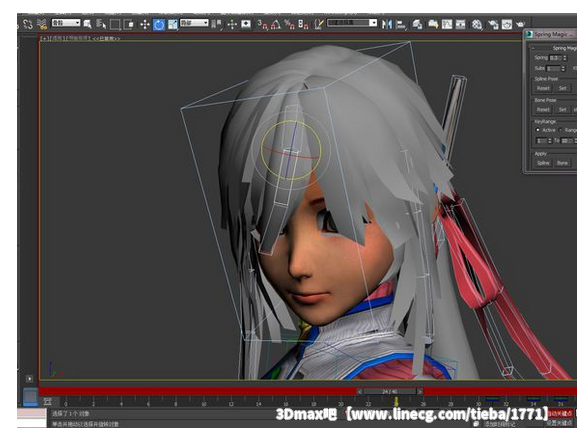The image size is (588, 433).
Task: Open the Curve Editor icon
Action: 447,25
